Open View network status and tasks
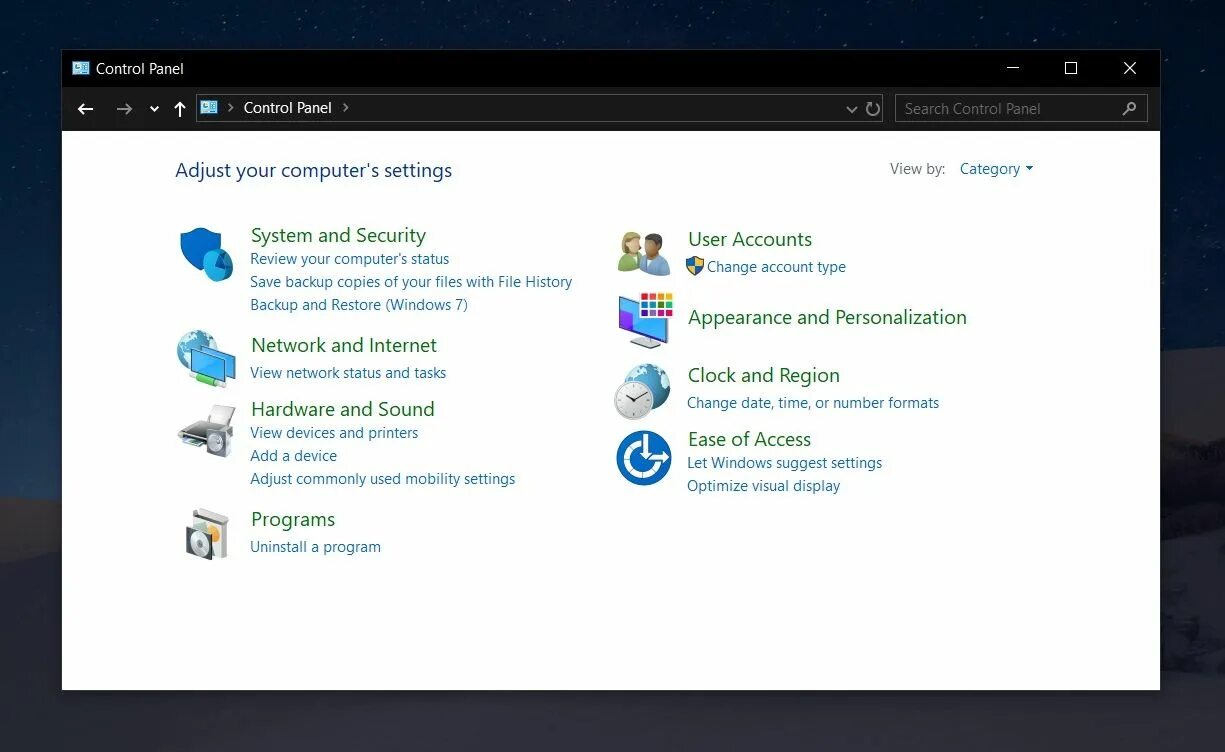Viewport: 1225px width, 752px height. [348, 373]
